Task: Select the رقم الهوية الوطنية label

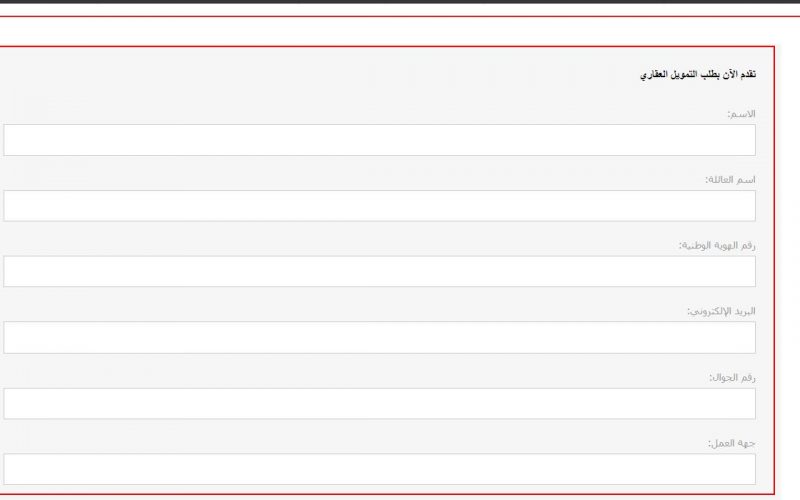Action: coord(717,245)
